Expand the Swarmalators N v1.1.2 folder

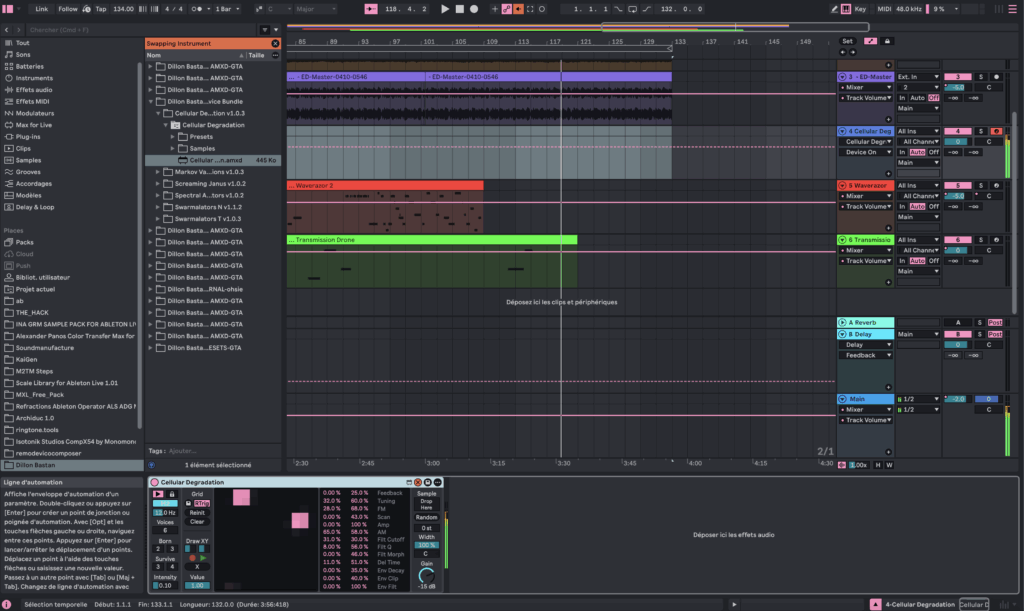coord(158,208)
